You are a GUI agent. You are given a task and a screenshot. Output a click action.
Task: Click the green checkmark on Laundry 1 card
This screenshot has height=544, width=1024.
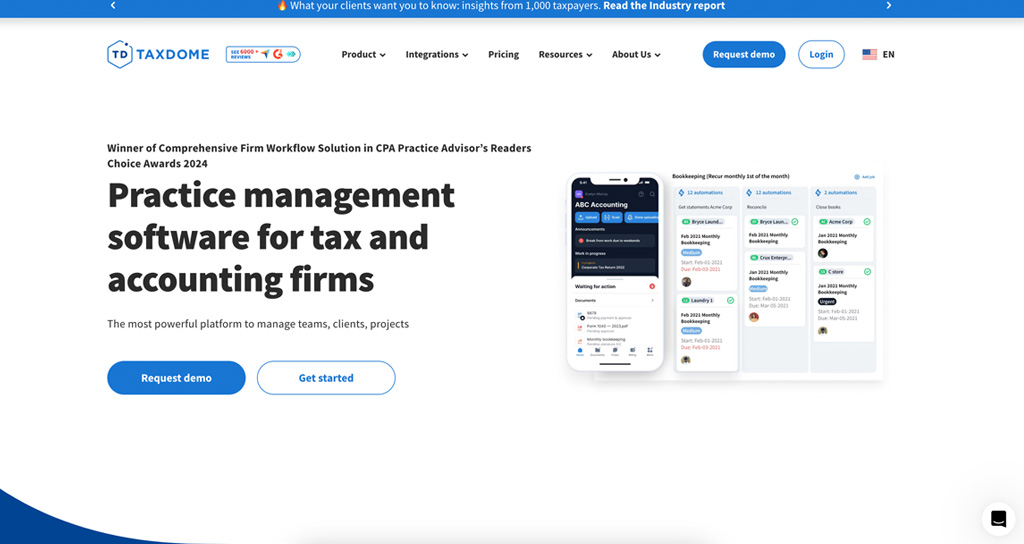coord(731,300)
